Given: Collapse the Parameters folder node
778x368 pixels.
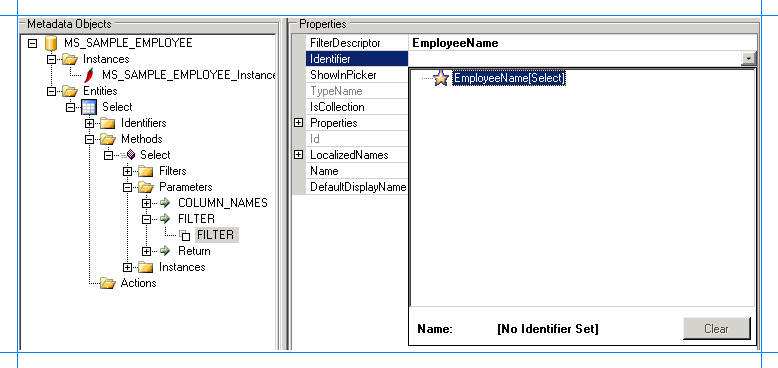Looking at the screenshot, I should 128,187.
